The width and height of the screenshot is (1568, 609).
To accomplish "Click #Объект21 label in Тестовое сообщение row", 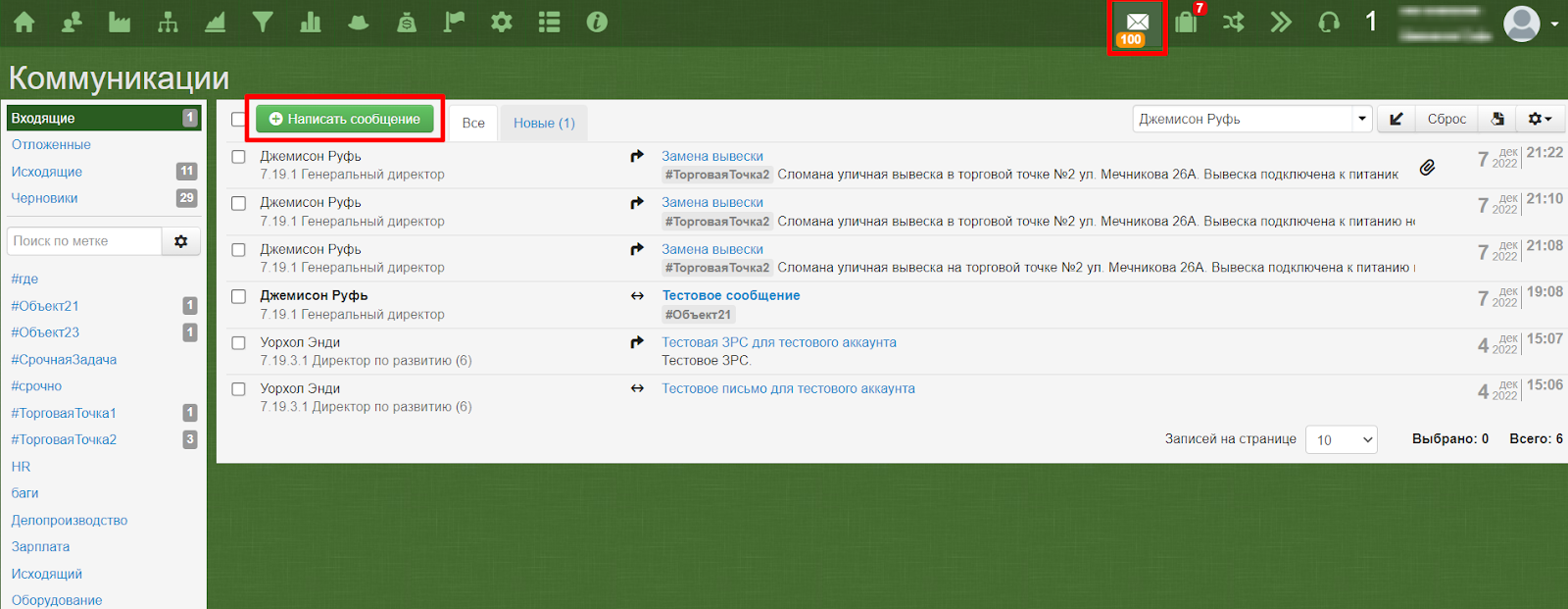I will tap(698, 315).
